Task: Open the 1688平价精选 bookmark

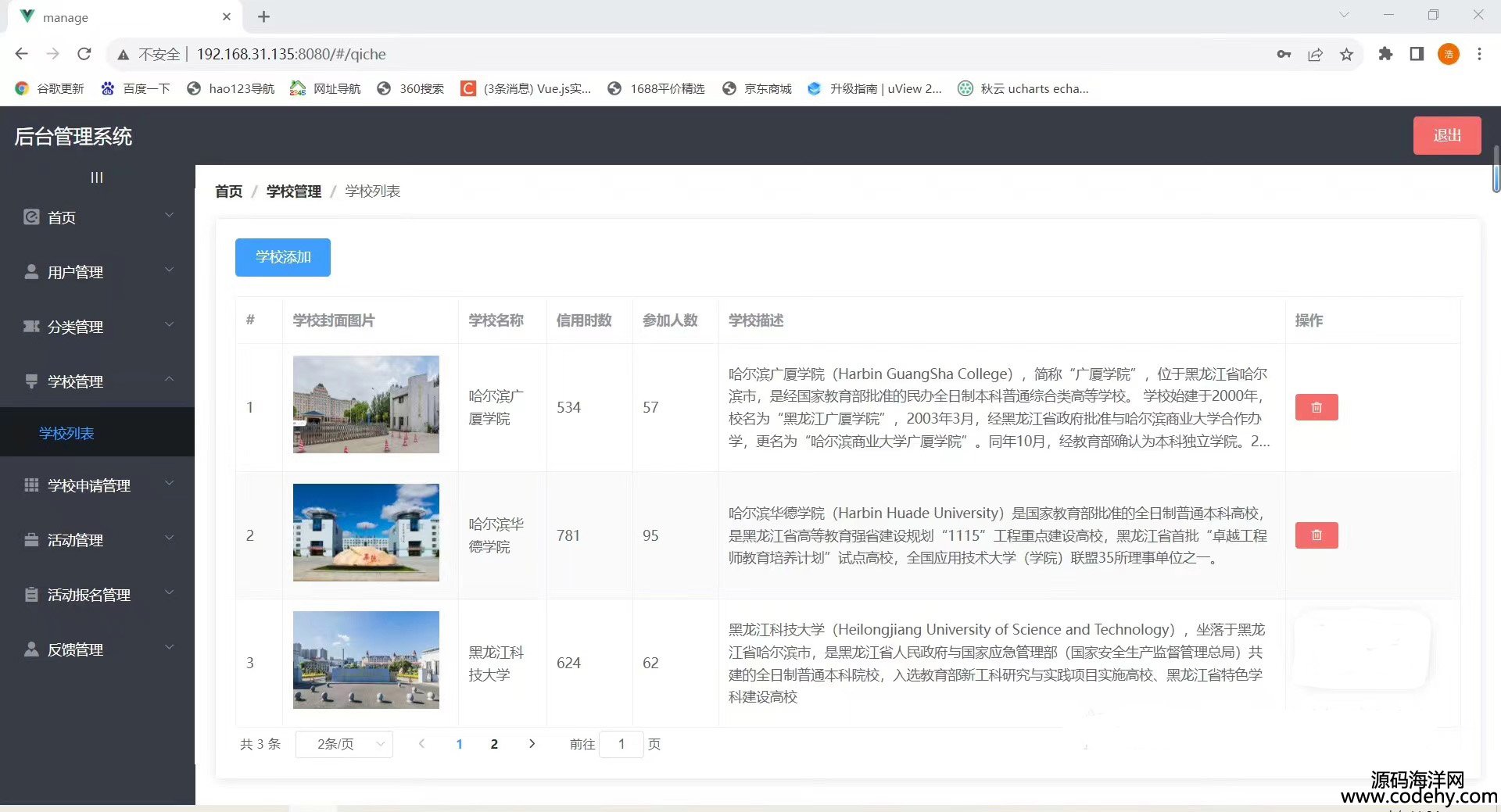Action: (657, 88)
